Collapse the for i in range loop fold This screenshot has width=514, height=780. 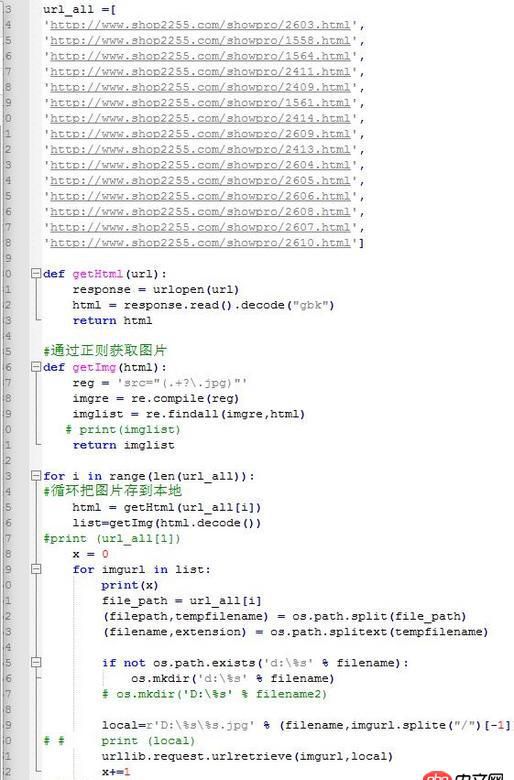pos(36,476)
